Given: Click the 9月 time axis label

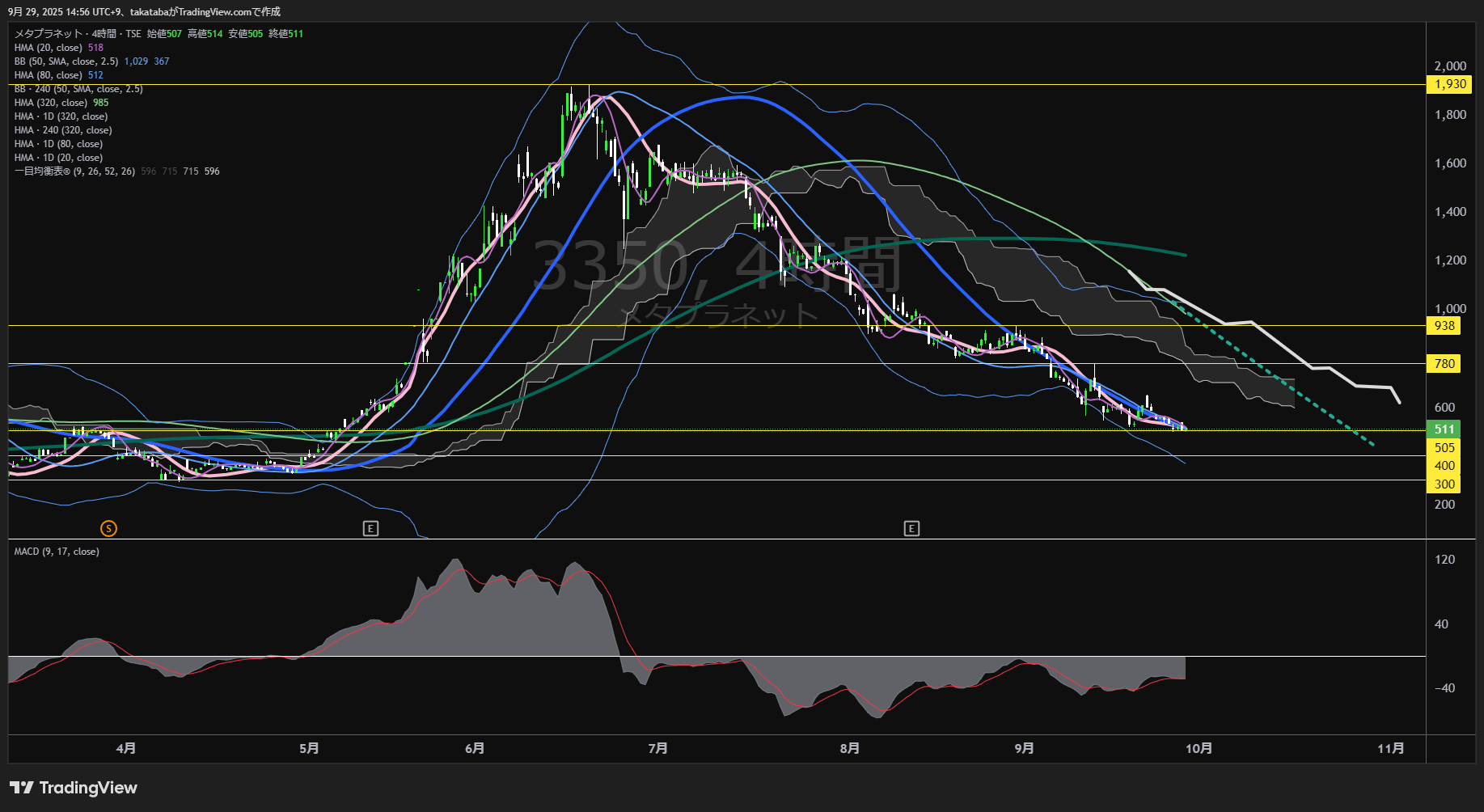Looking at the screenshot, I should pos(1025,748).
